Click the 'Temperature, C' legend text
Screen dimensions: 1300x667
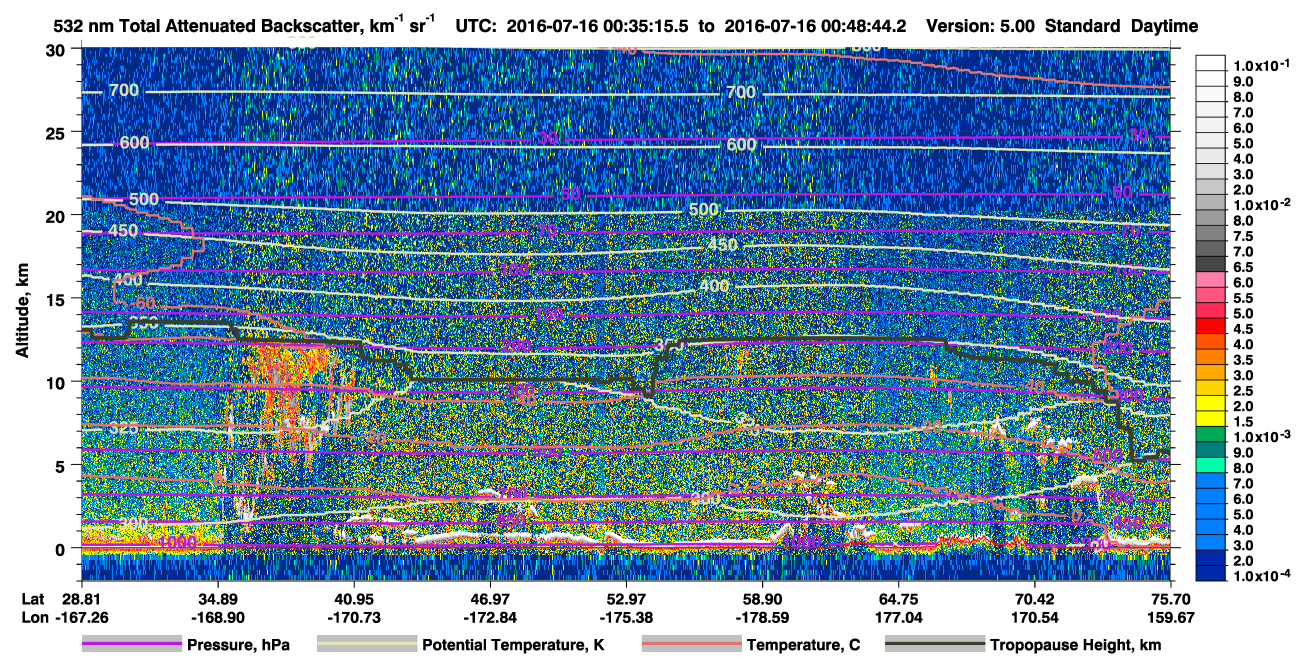point(803,645)
